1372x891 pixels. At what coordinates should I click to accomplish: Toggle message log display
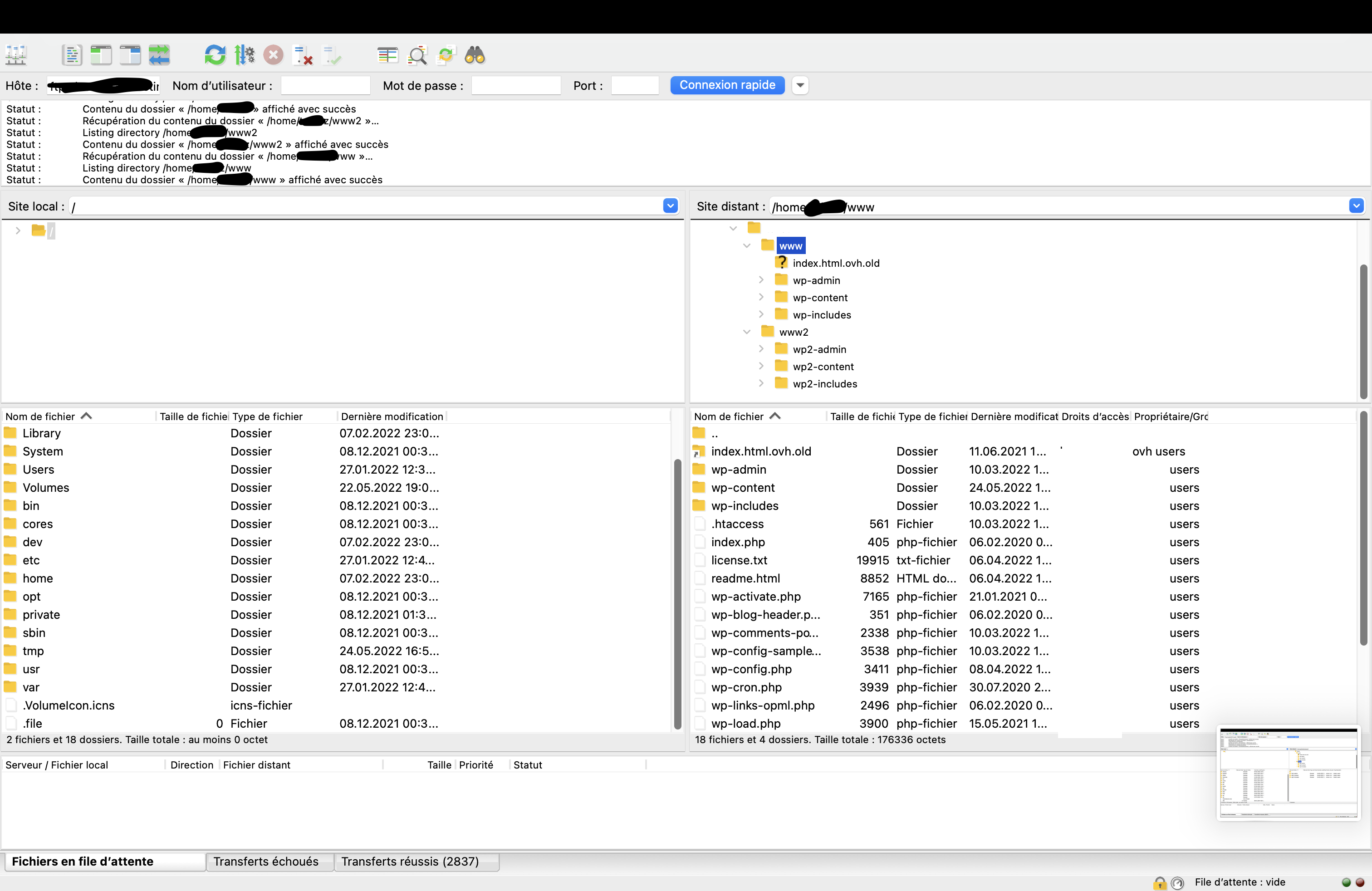click(x=72, y=55)
